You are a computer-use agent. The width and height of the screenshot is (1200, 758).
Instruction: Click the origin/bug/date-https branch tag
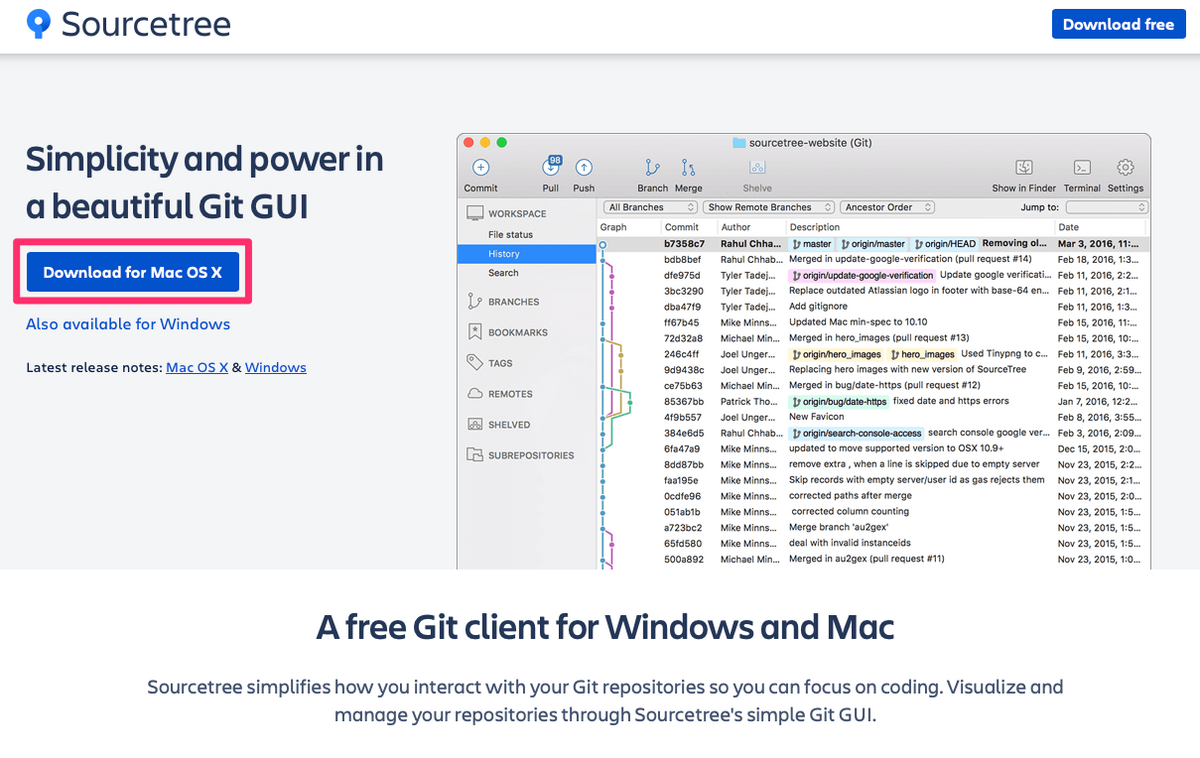tap(839, 401)
